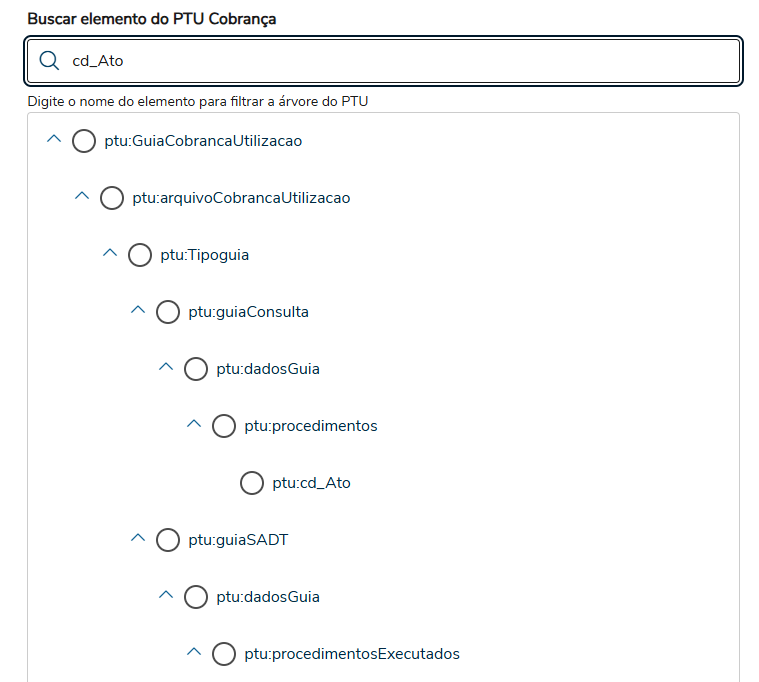The height and width of the screenshot is (682, 759).
Task: Collapse the ptu:GuiaCobrancaUtilizacao root node chevron
Action: coord(54,140)
